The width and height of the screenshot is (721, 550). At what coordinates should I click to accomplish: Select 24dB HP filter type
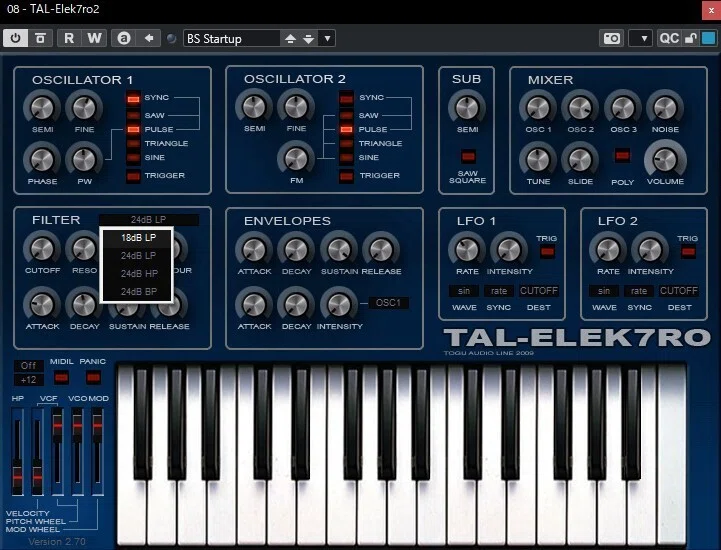click(137, 274)
